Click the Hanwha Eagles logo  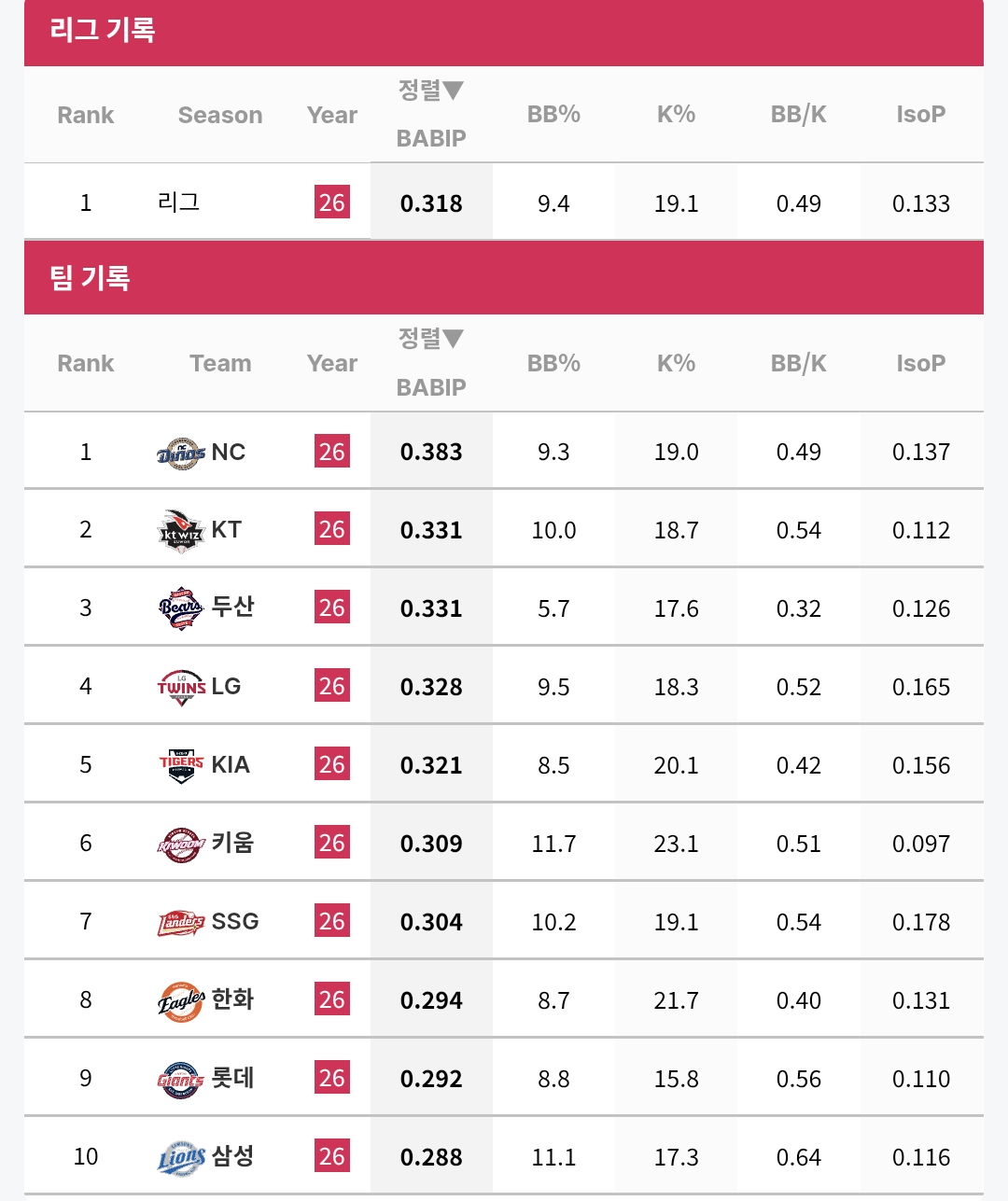point(181,1001)
